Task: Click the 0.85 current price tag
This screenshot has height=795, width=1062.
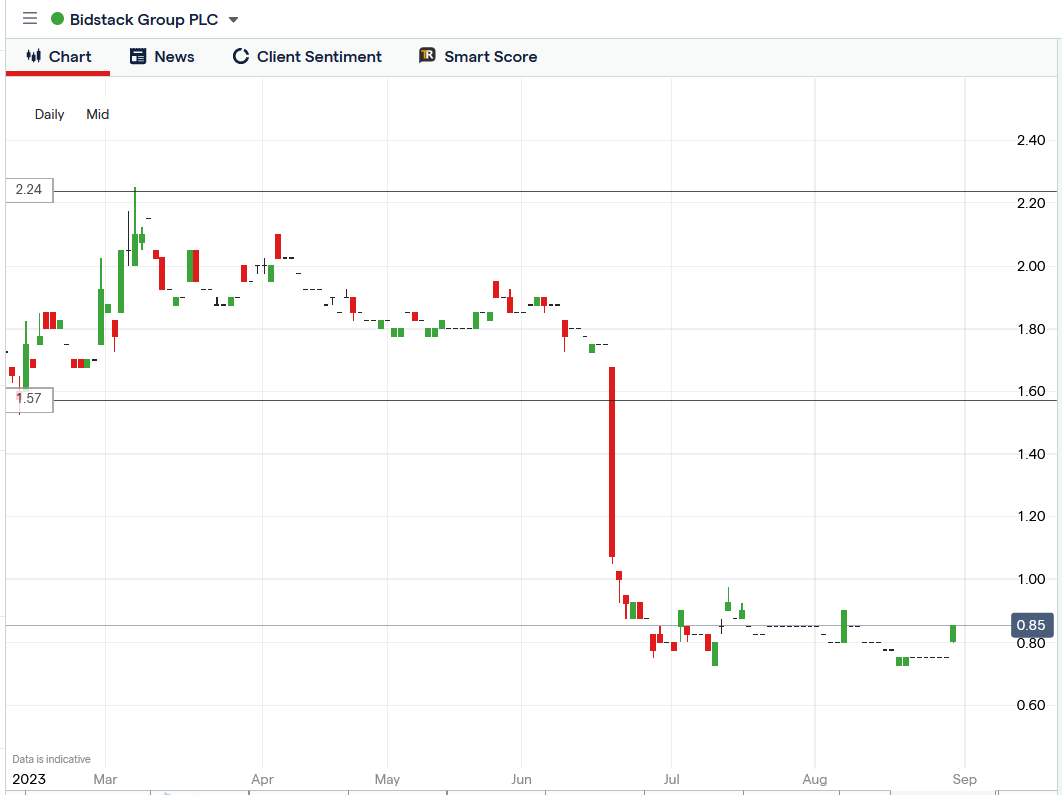Action: click(x=1032, y=625)
